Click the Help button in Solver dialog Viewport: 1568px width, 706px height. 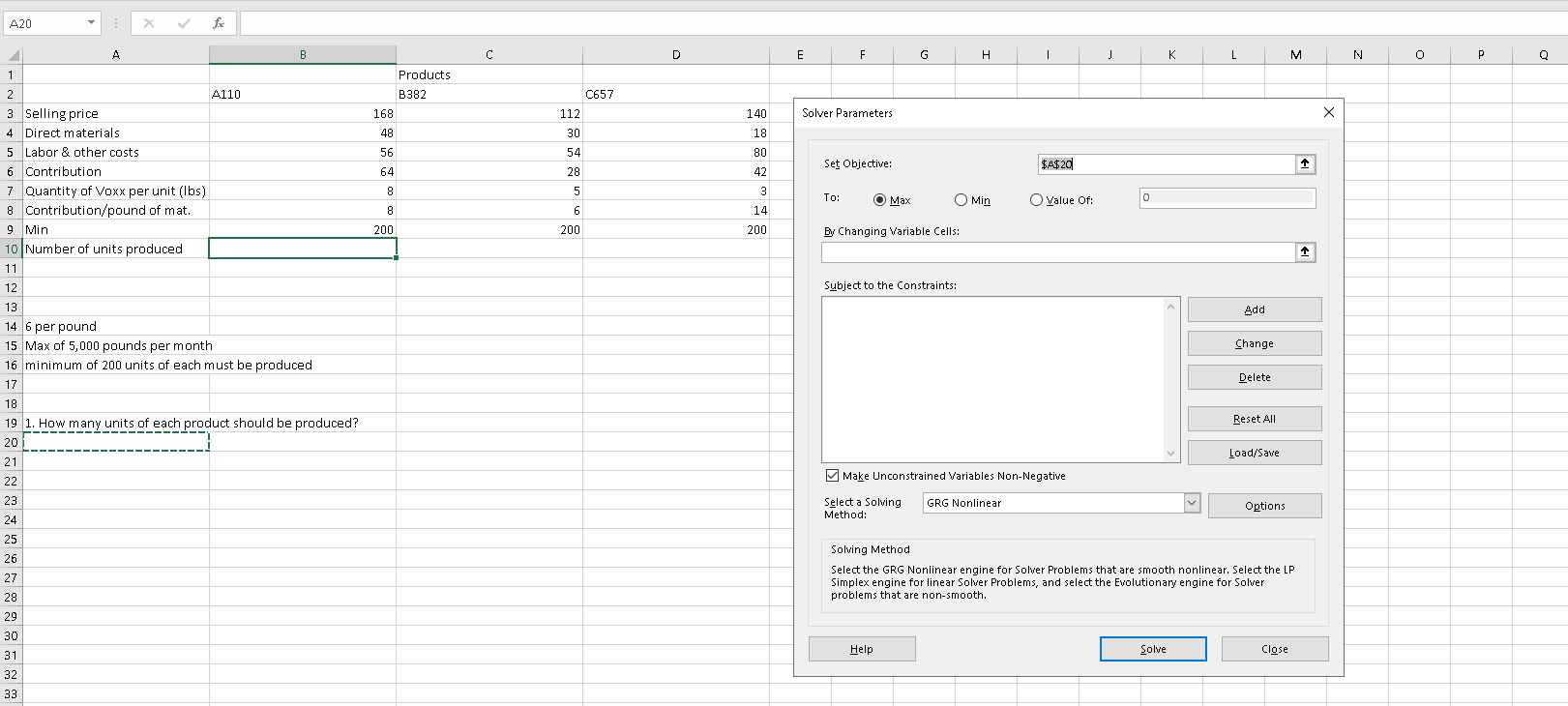click(862, 649)
